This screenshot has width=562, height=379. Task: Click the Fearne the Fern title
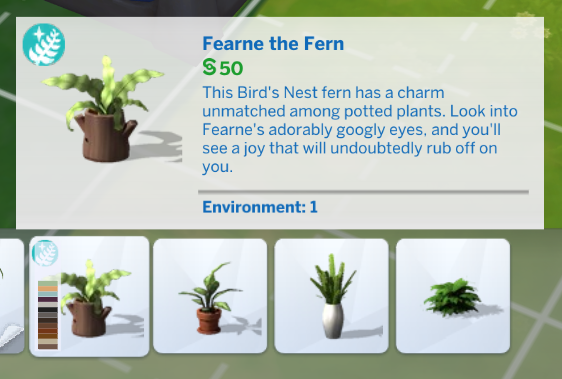pos(273,44)
